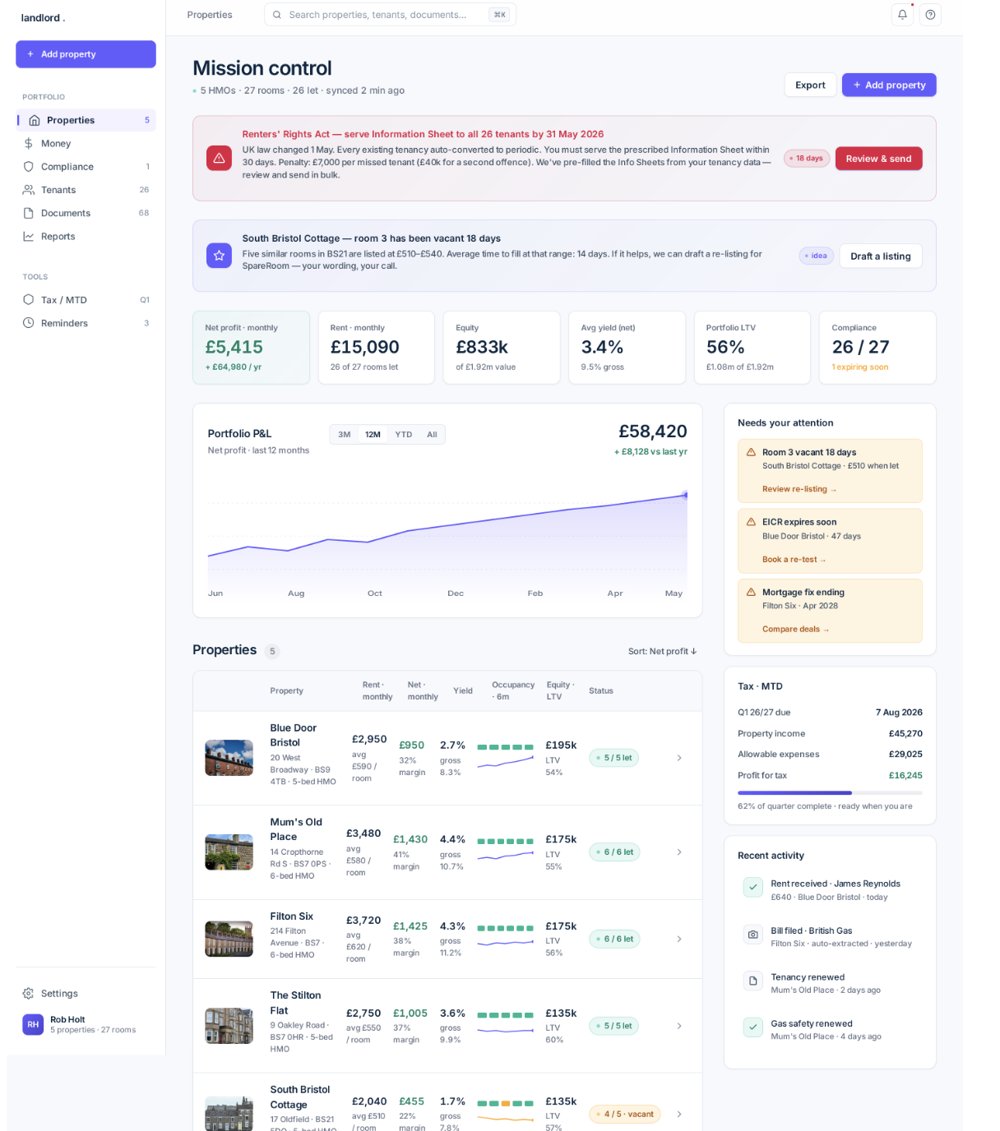Click the Export button

[810, 85]
